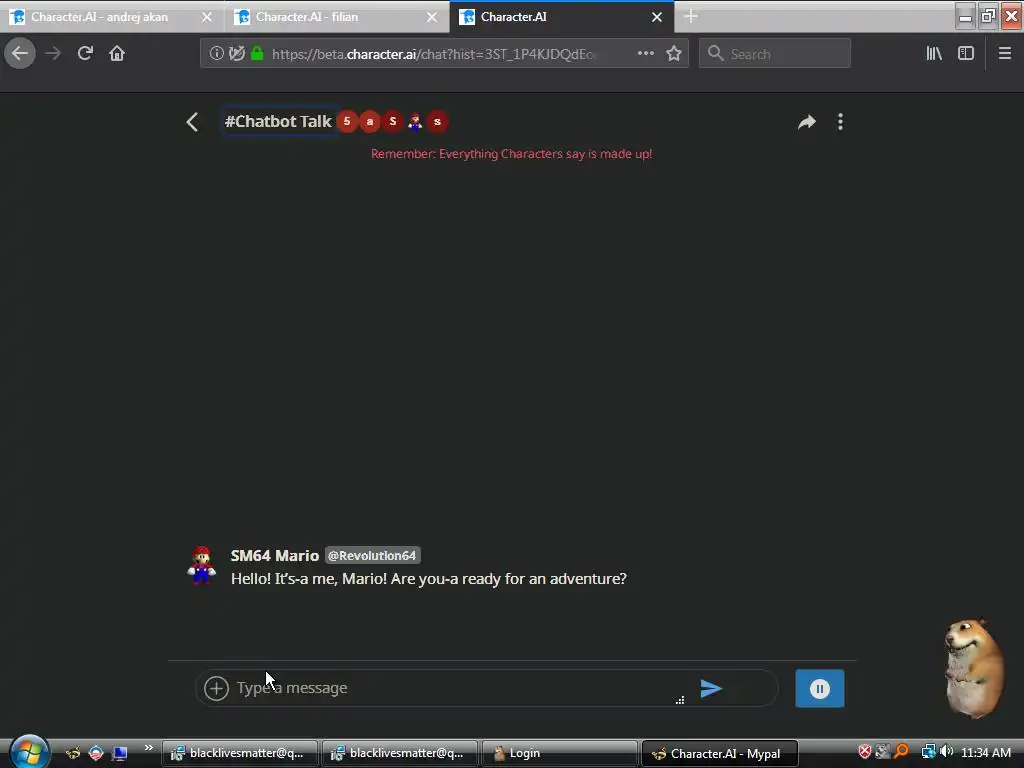Open the browser hamburger menu

point(1005,54)
